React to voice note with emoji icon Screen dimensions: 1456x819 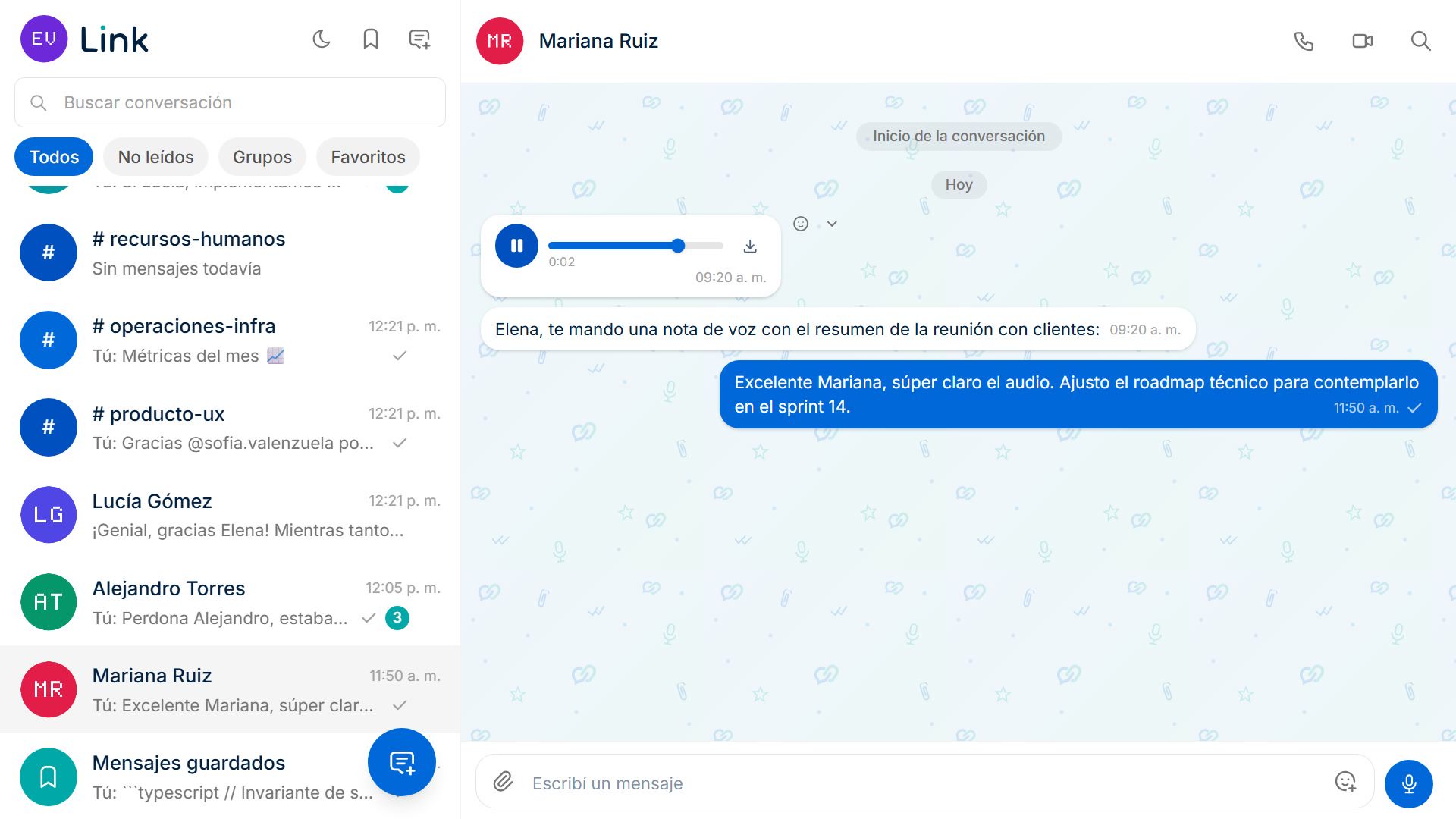[801, 224]
